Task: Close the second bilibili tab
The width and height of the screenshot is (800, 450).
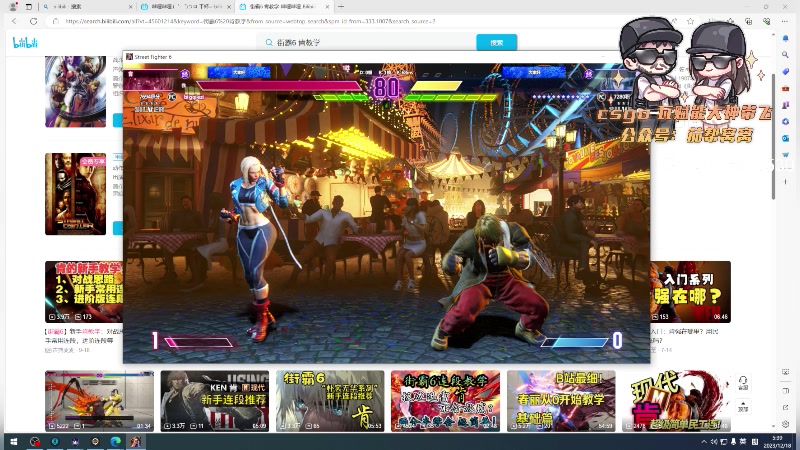Action: [229, 7]
